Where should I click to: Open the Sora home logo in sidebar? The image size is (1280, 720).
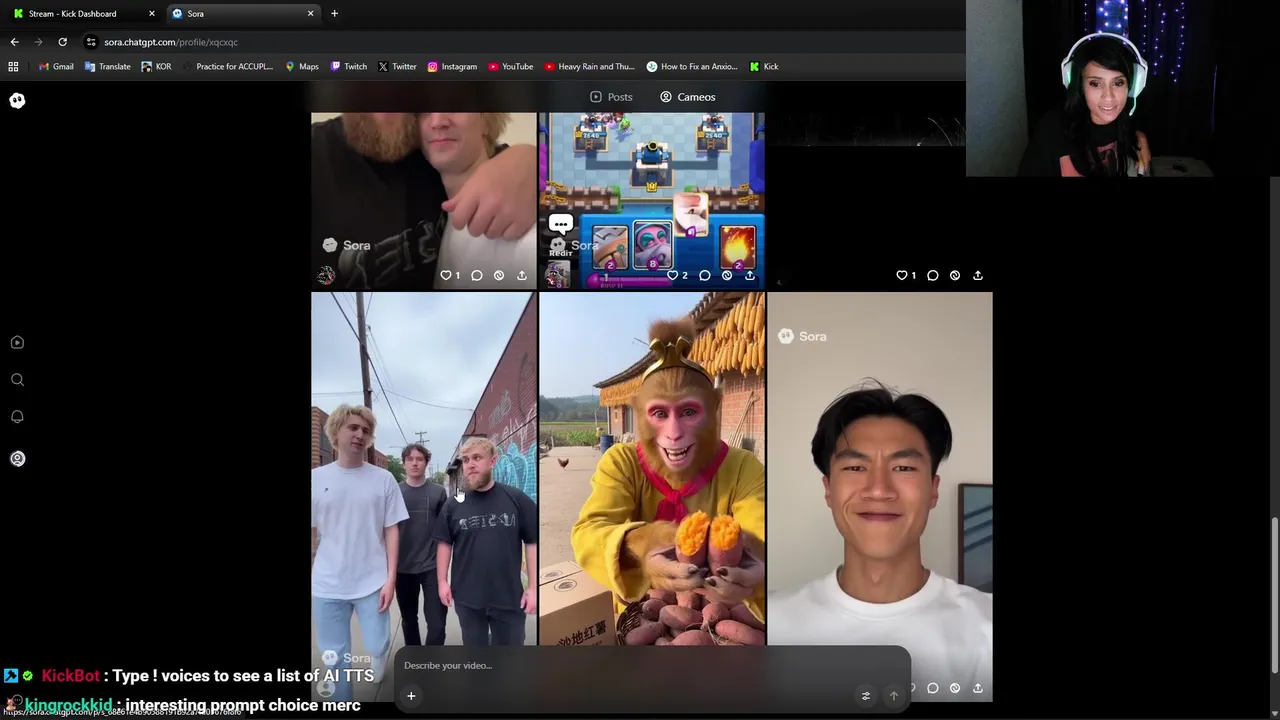[x=17, y=101]
